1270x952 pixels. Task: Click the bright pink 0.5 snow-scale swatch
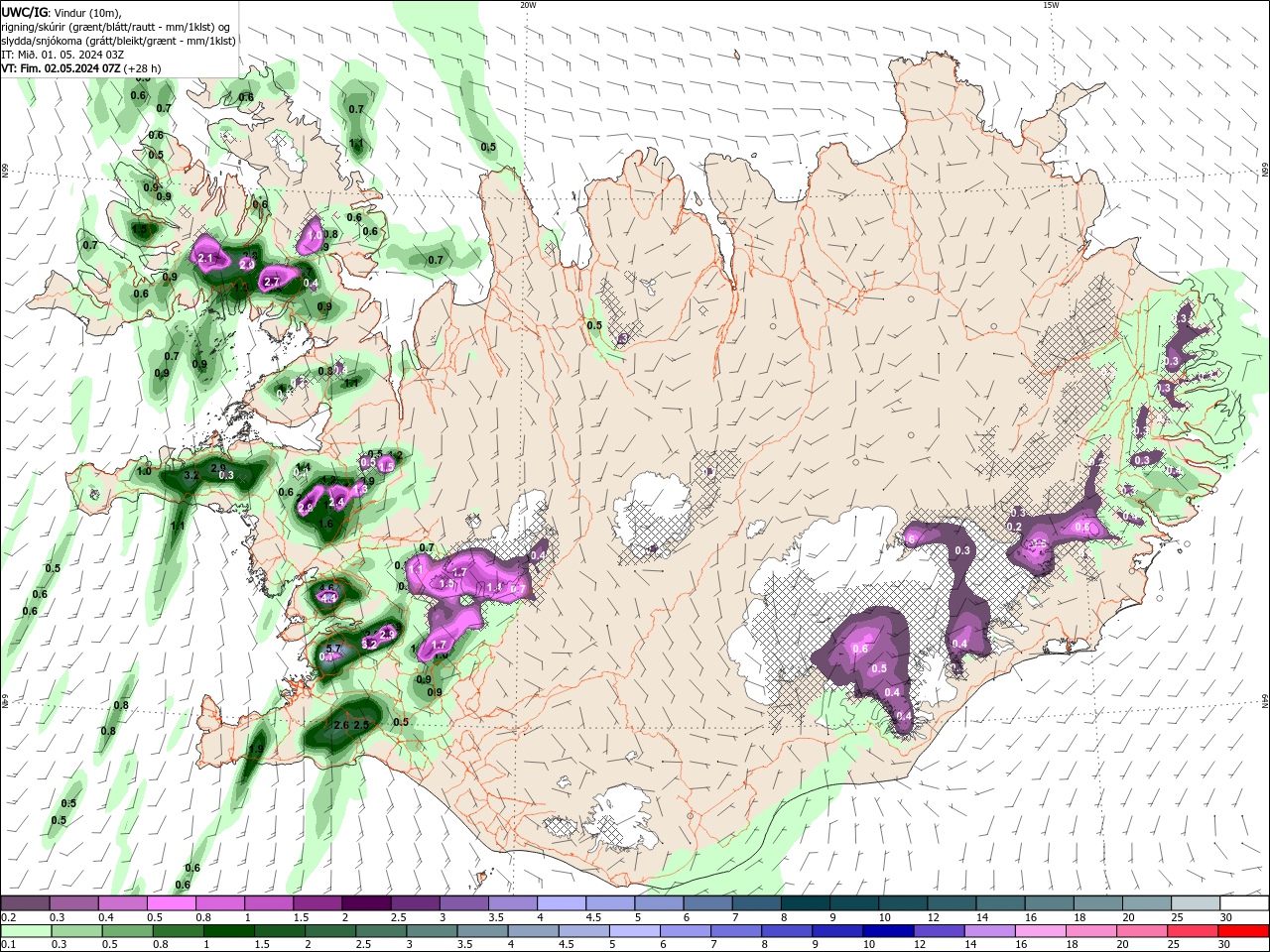171,903
